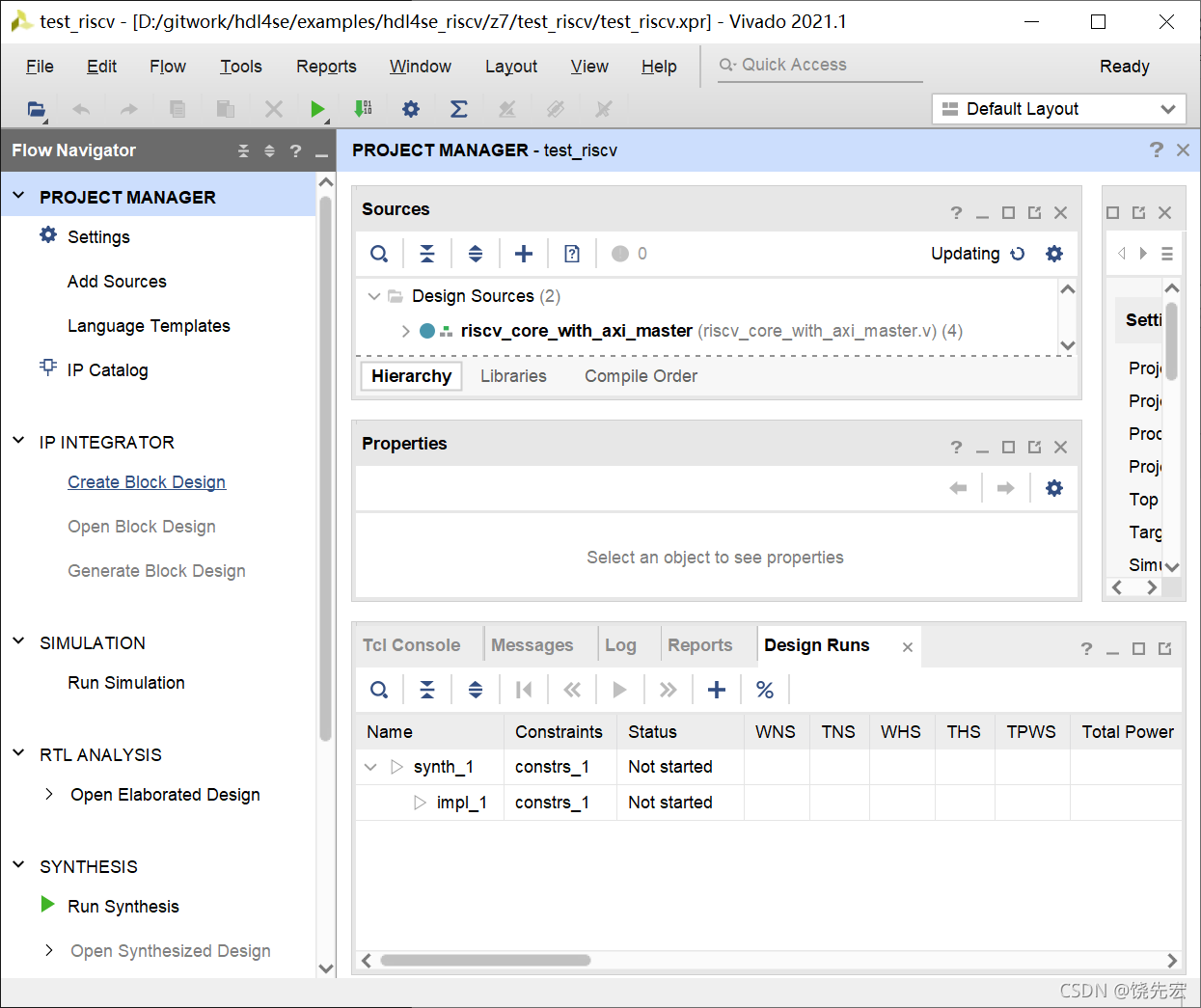
Task: Click the file info icon in Sources toolbar
Action: [x=572, y=254]
